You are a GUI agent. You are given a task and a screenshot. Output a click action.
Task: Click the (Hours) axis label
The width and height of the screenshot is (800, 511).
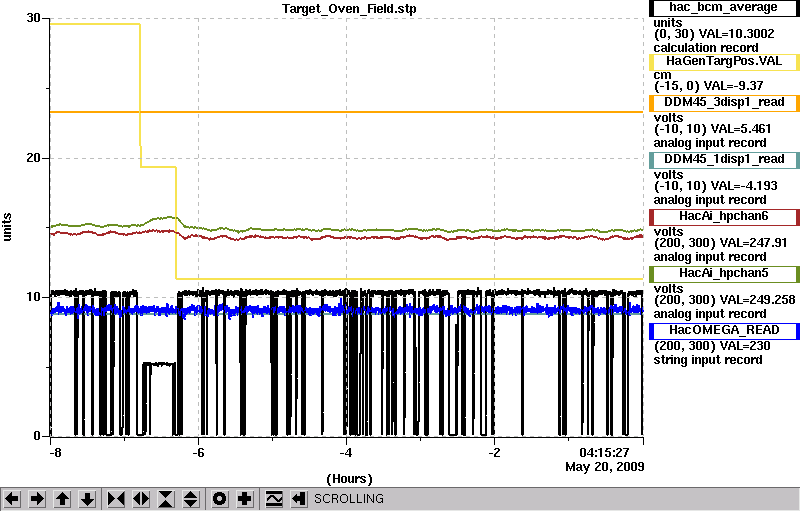click(349, 479)
